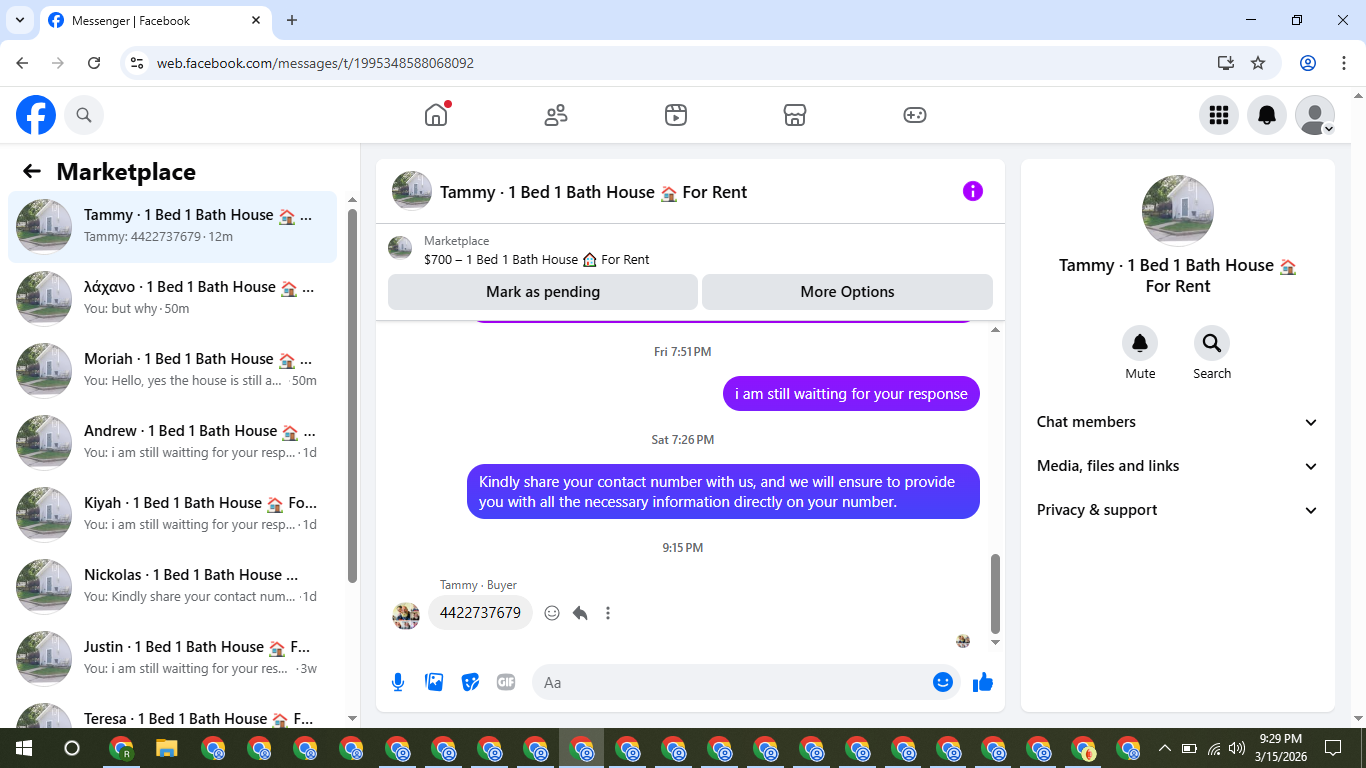The height and width of the screenshot is (768, 1366).
Task: Choose a GIF
Action: [x=506, y=682]
